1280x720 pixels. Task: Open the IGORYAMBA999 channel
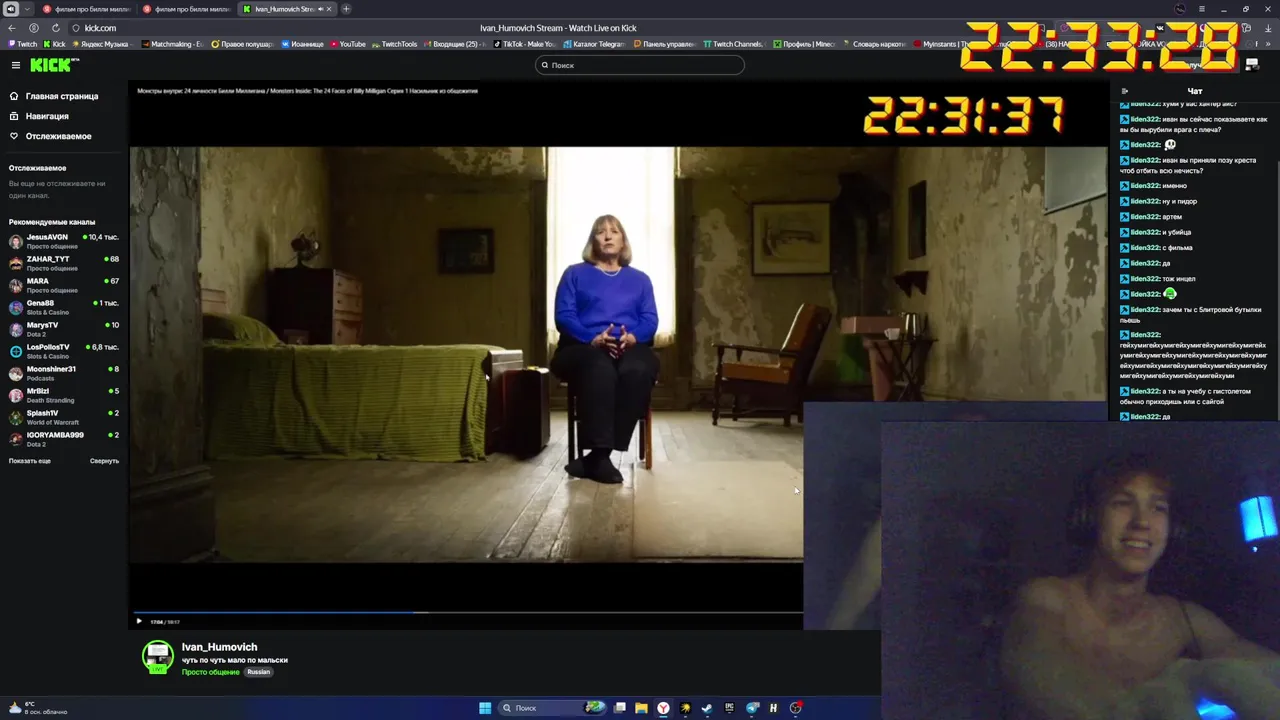pyautogui.click(x=64, y=439)
